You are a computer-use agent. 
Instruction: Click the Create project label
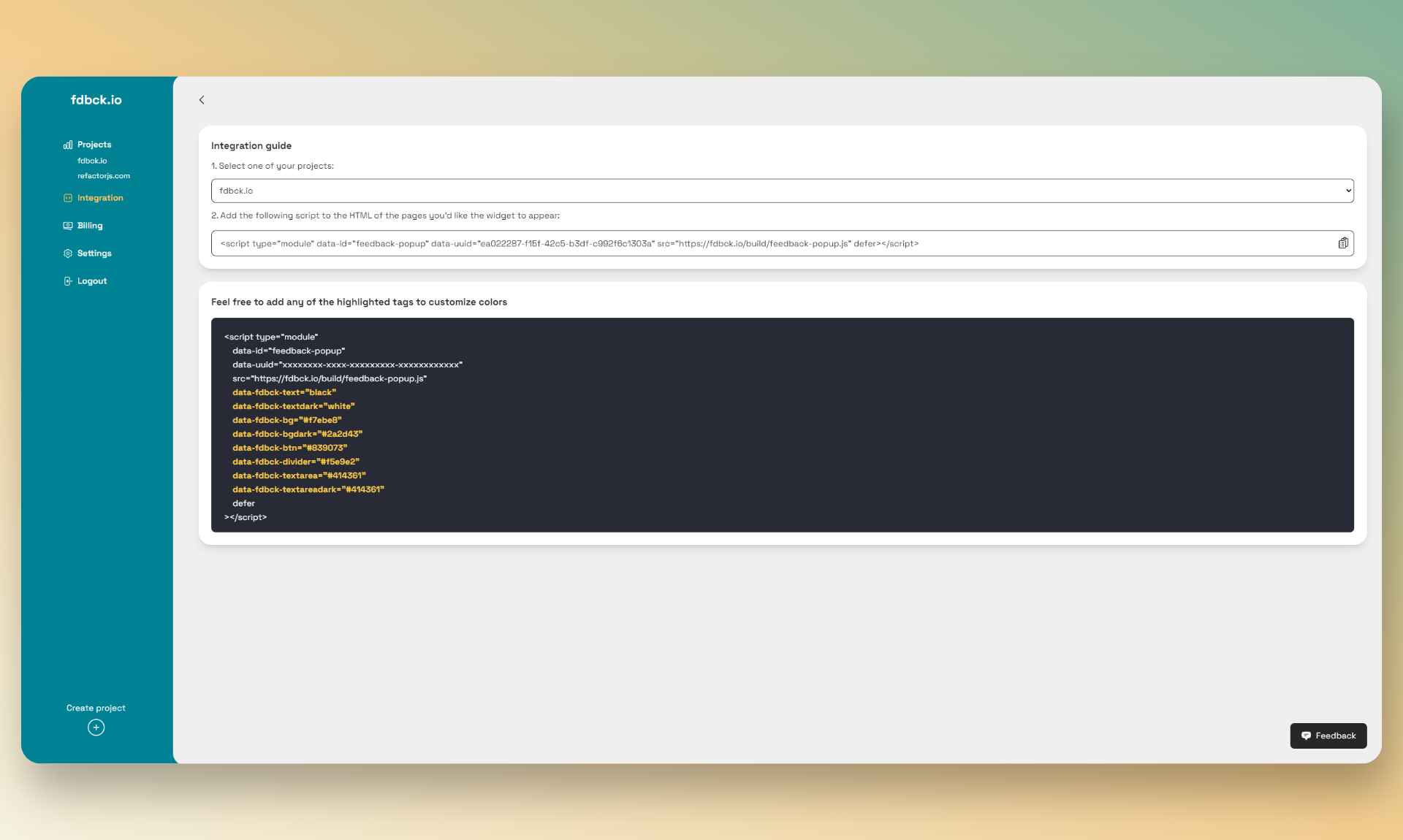(x=96, y=708)
